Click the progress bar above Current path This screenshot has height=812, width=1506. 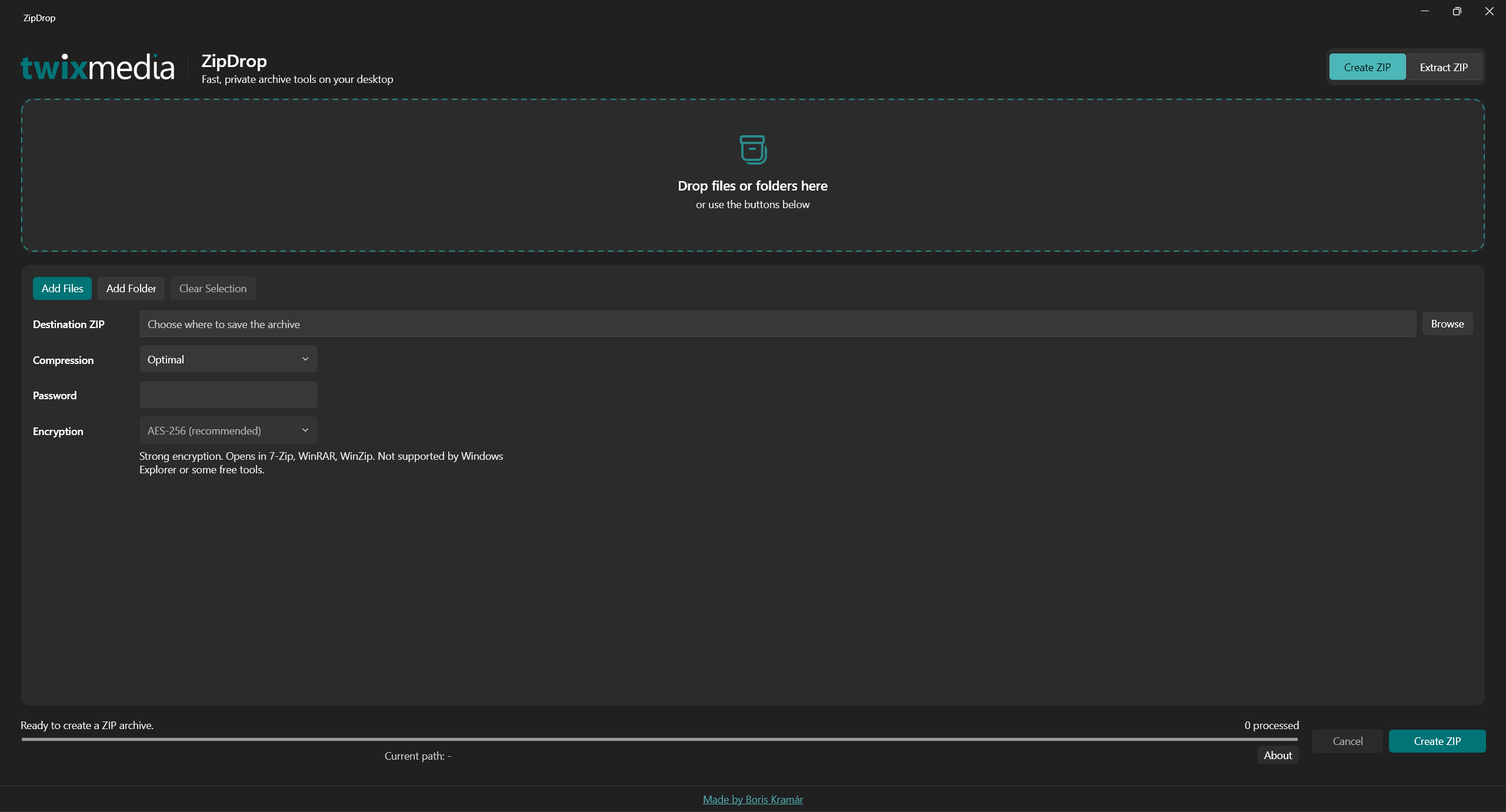click(659, 739)
